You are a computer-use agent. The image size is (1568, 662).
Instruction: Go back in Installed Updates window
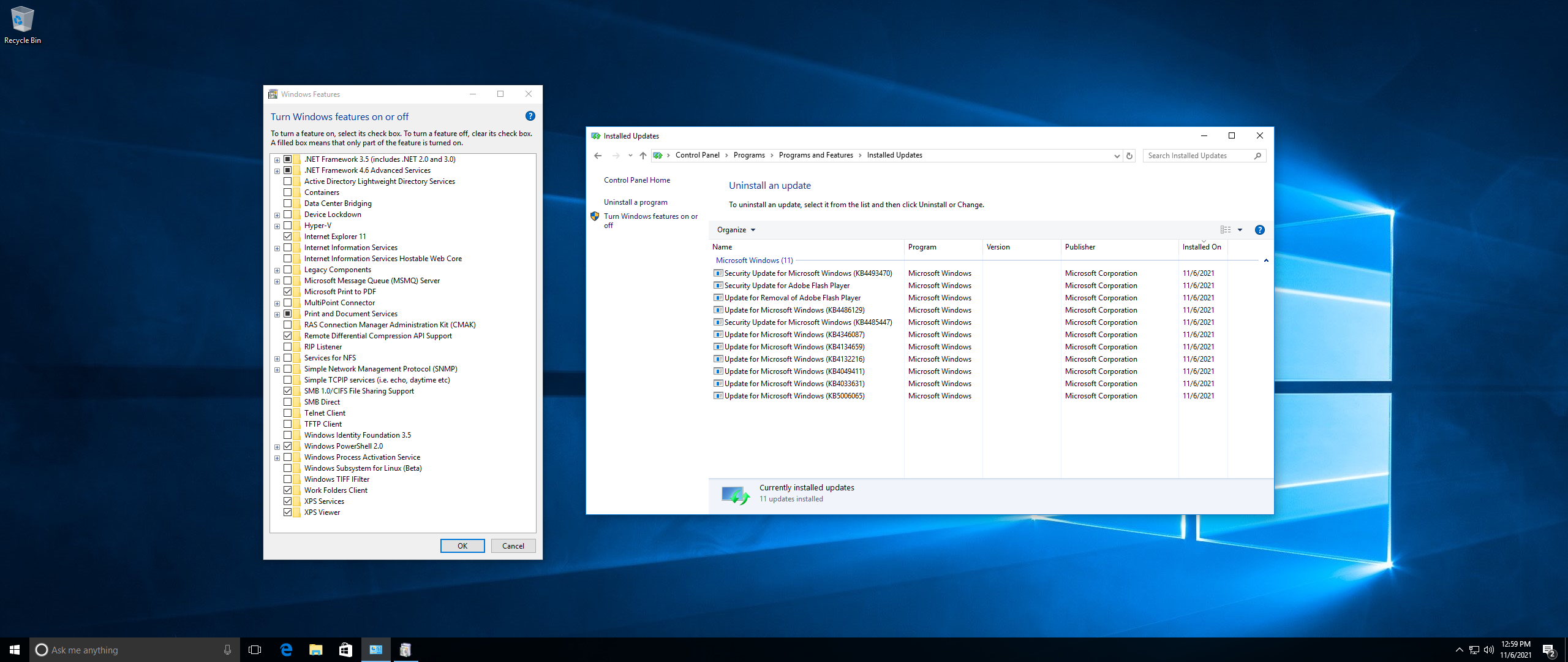tap(598, 156)
